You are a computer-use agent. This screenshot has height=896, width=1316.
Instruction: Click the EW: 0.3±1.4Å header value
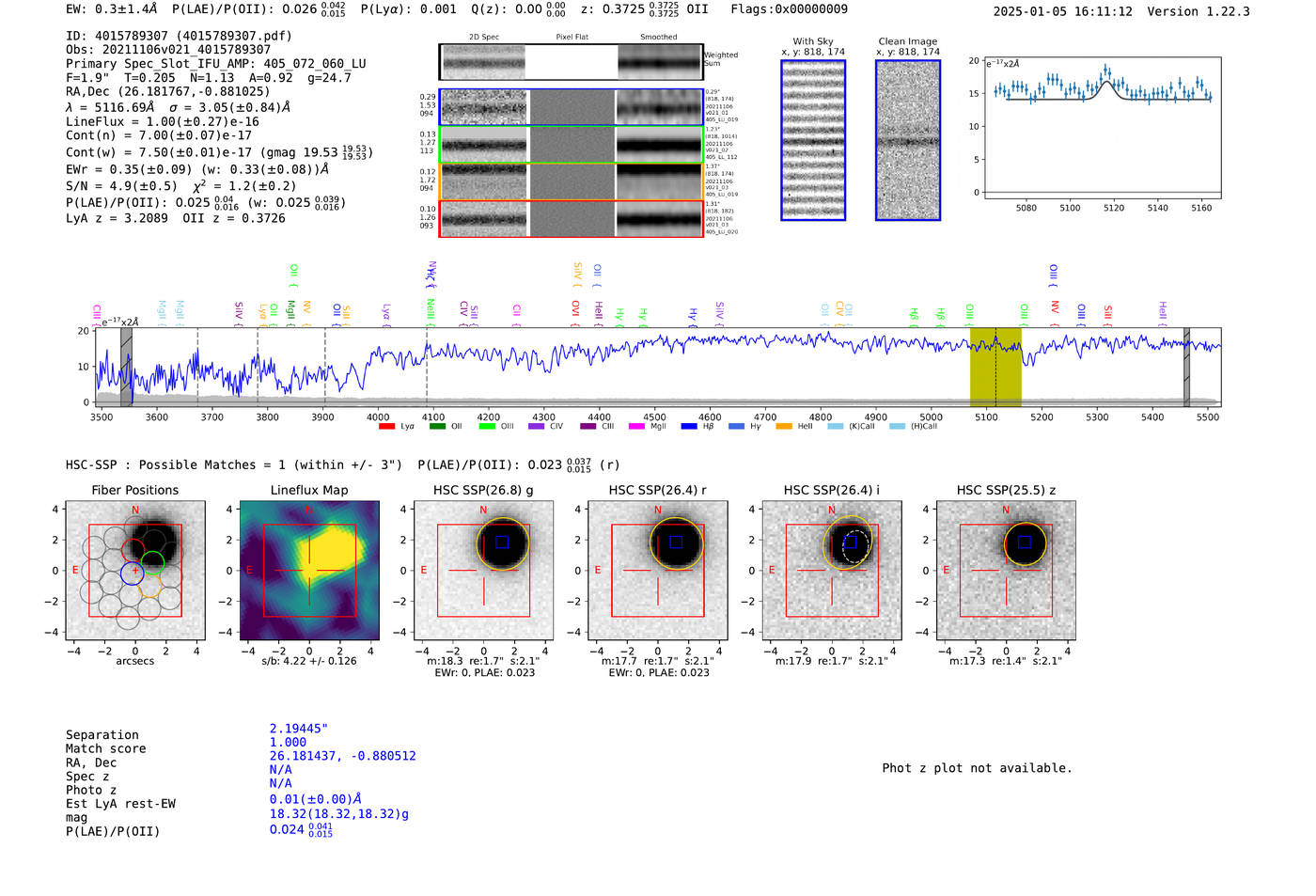pos(111,8)
